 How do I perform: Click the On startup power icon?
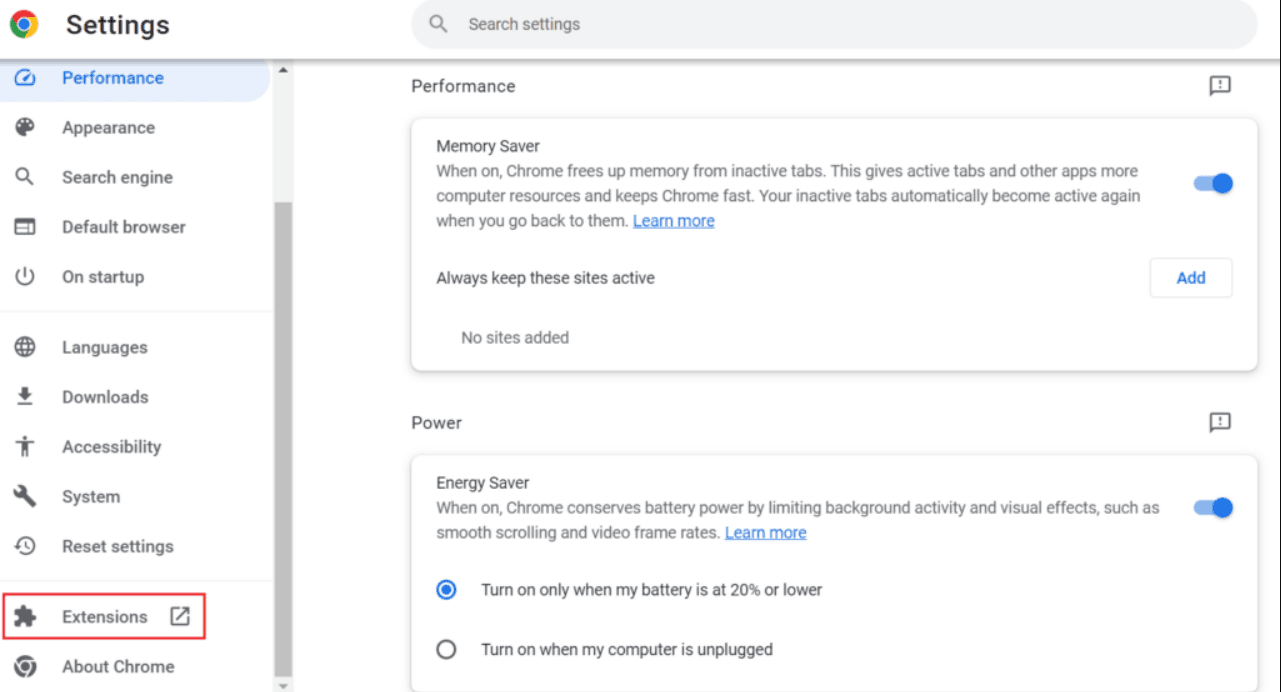[x=25, y=277]
